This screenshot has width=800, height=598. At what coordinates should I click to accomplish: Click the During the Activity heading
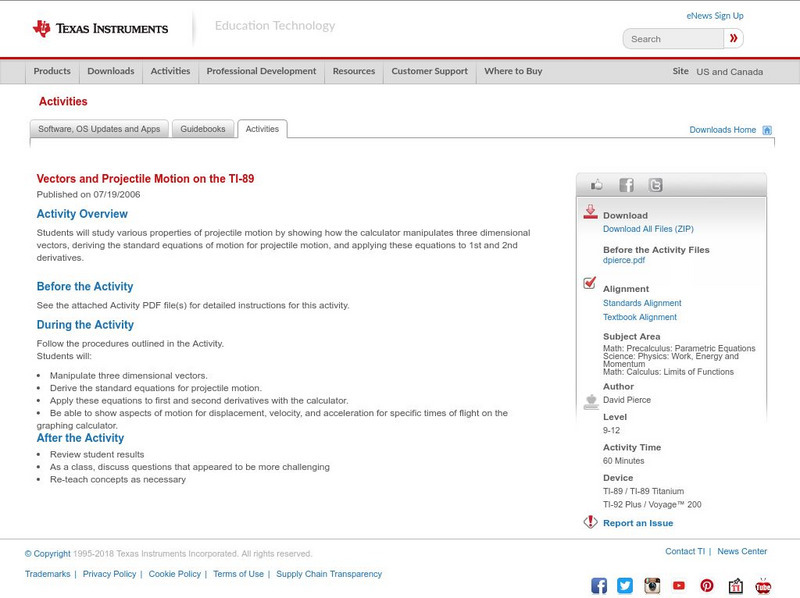click(x=85, y=325)
